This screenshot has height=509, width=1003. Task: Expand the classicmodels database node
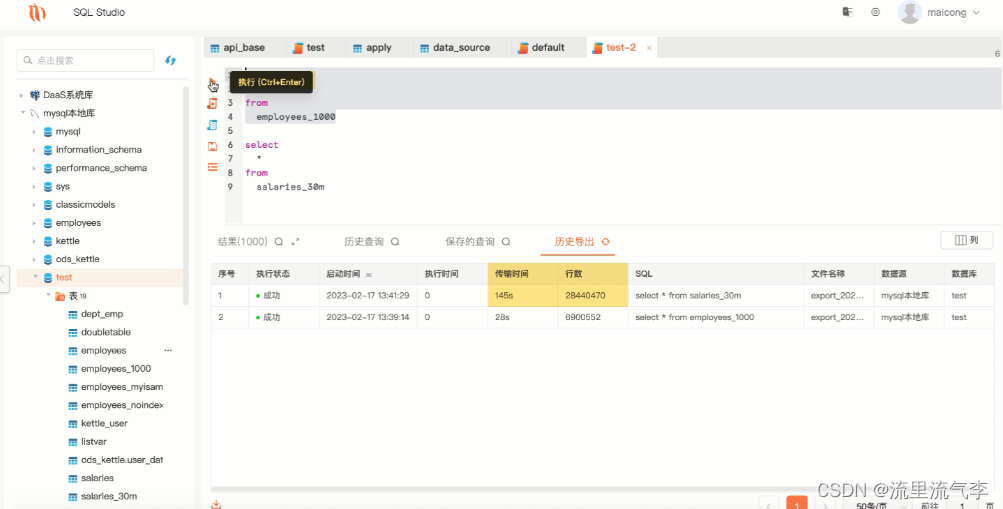point(34,205)
